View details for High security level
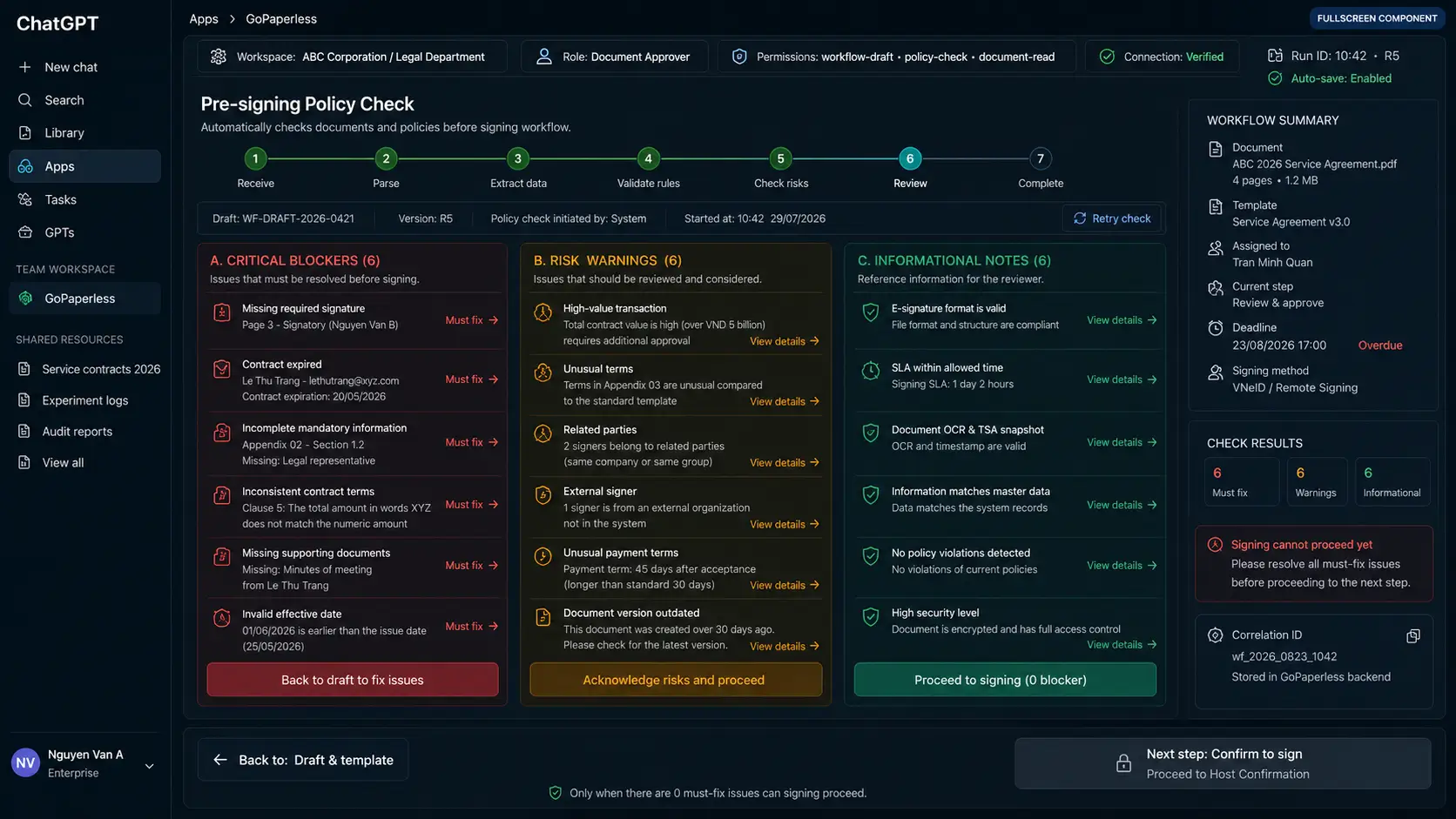The height and width of the screenshot is (819, 1456). 1122,645
